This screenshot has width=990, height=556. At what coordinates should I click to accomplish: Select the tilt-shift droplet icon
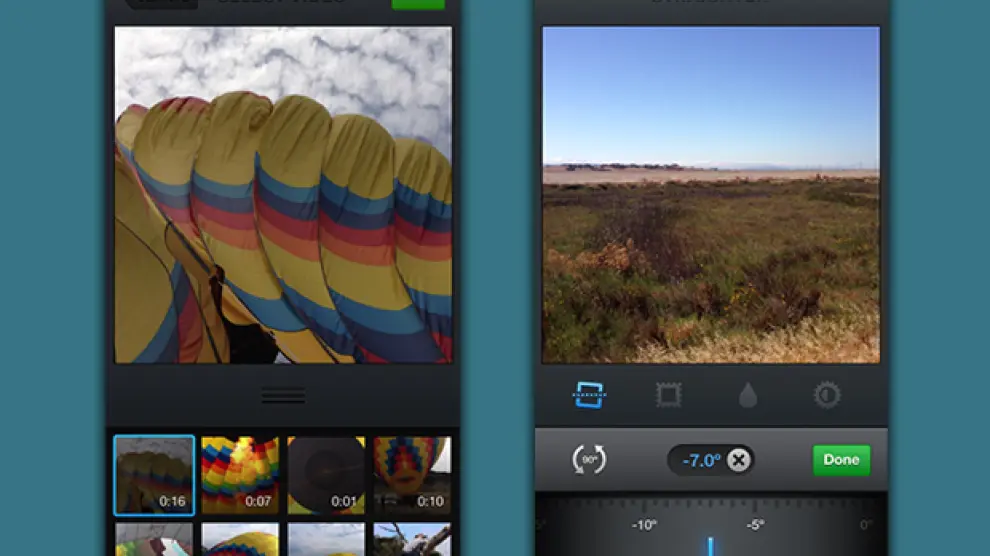pos(748,396)
